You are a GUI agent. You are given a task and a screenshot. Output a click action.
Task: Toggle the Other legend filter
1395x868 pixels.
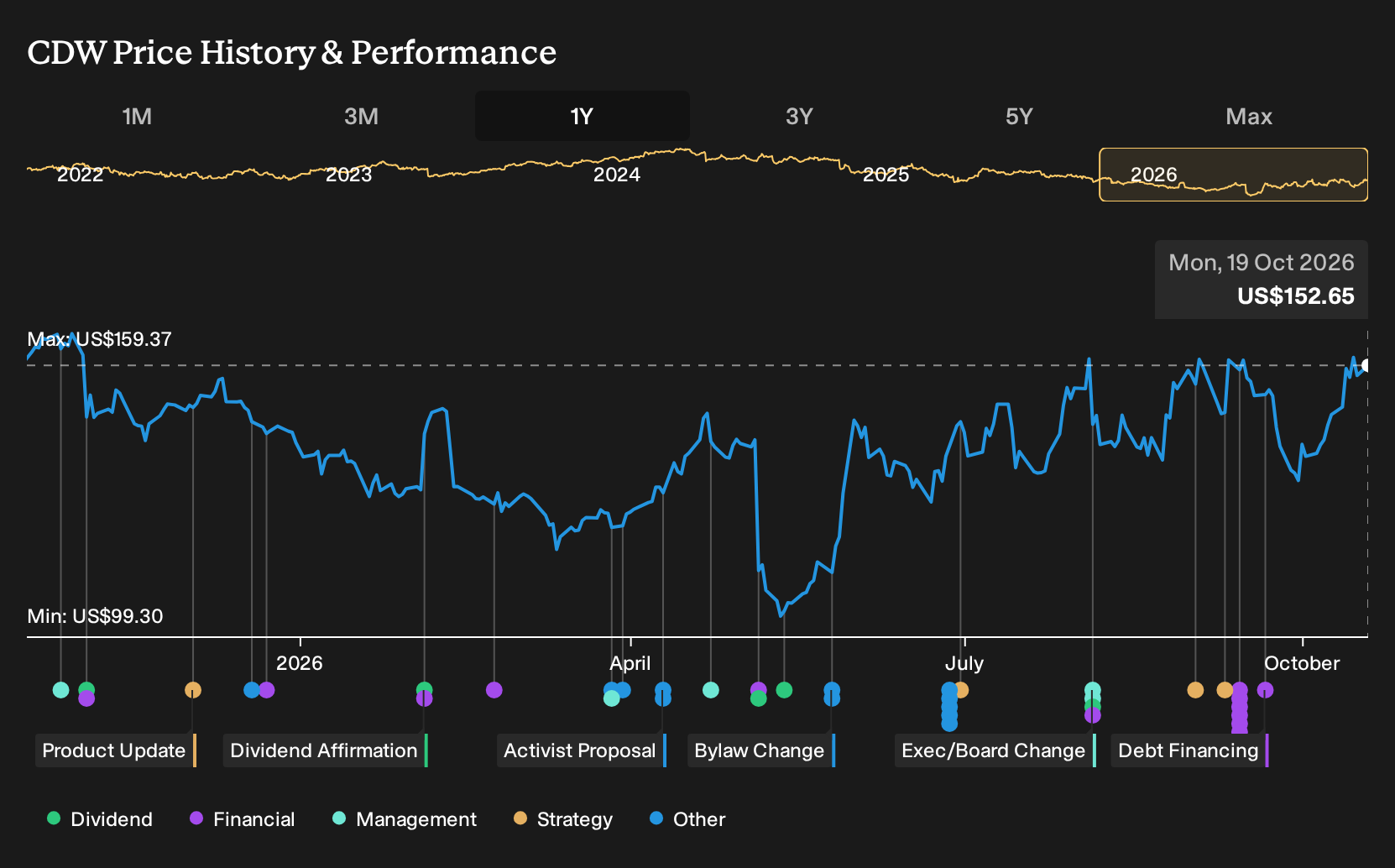[x=687, y=819]
